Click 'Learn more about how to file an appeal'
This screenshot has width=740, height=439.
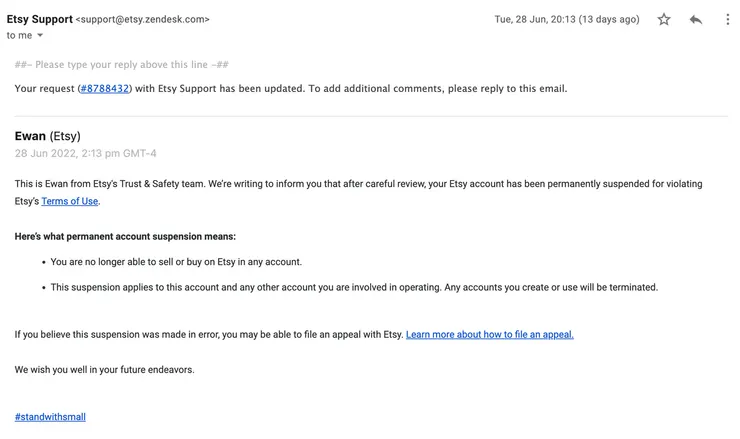[x=489, y=334]
